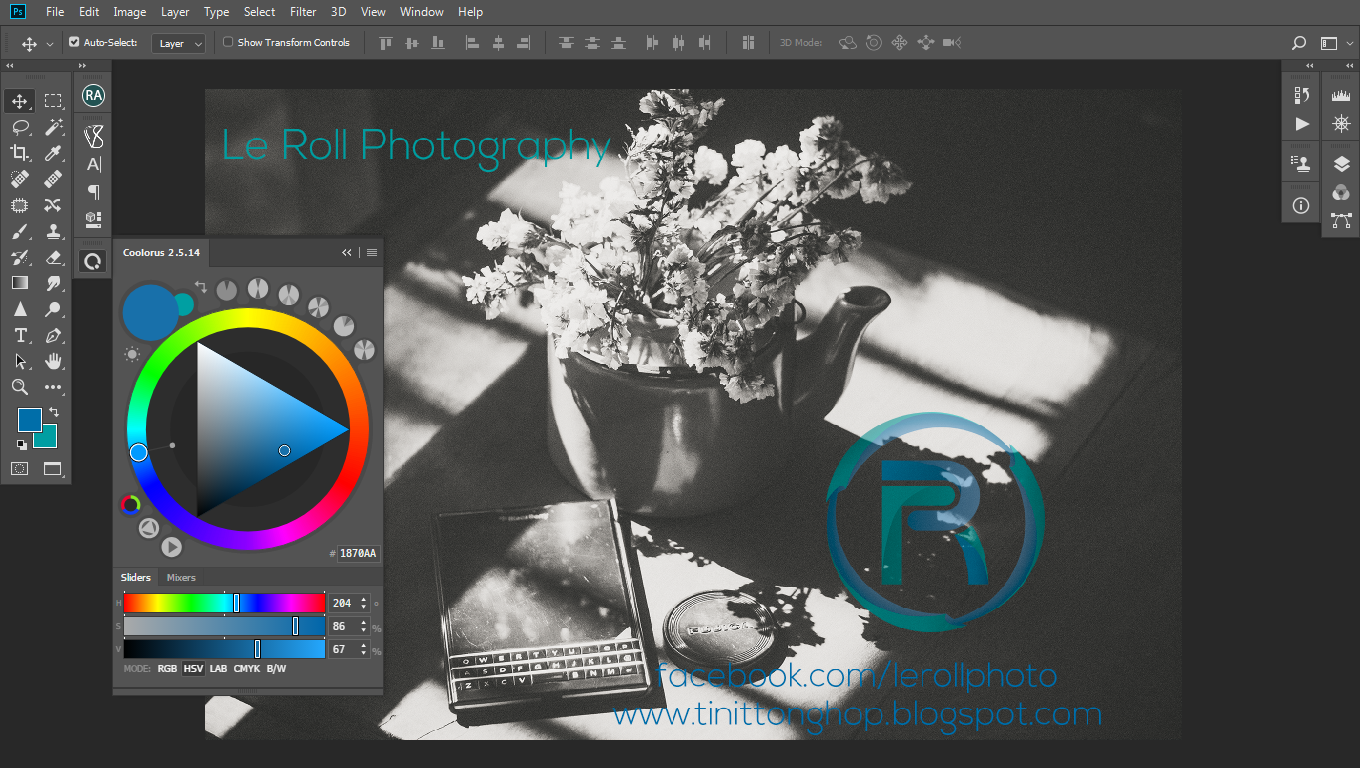The width and height of the screenshot is (1360, 768).
Task: Choose the Smudge tool
Action: [x=53, y=283]
